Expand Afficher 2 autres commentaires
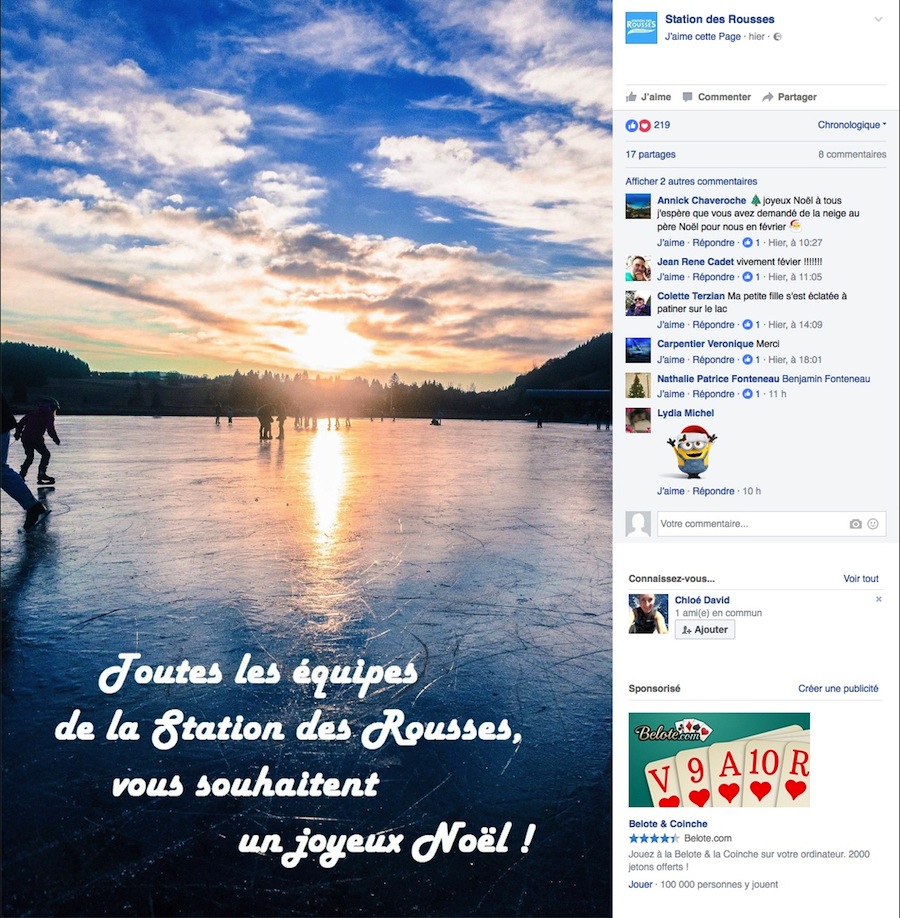900x918 pixels. coord(691,181)
